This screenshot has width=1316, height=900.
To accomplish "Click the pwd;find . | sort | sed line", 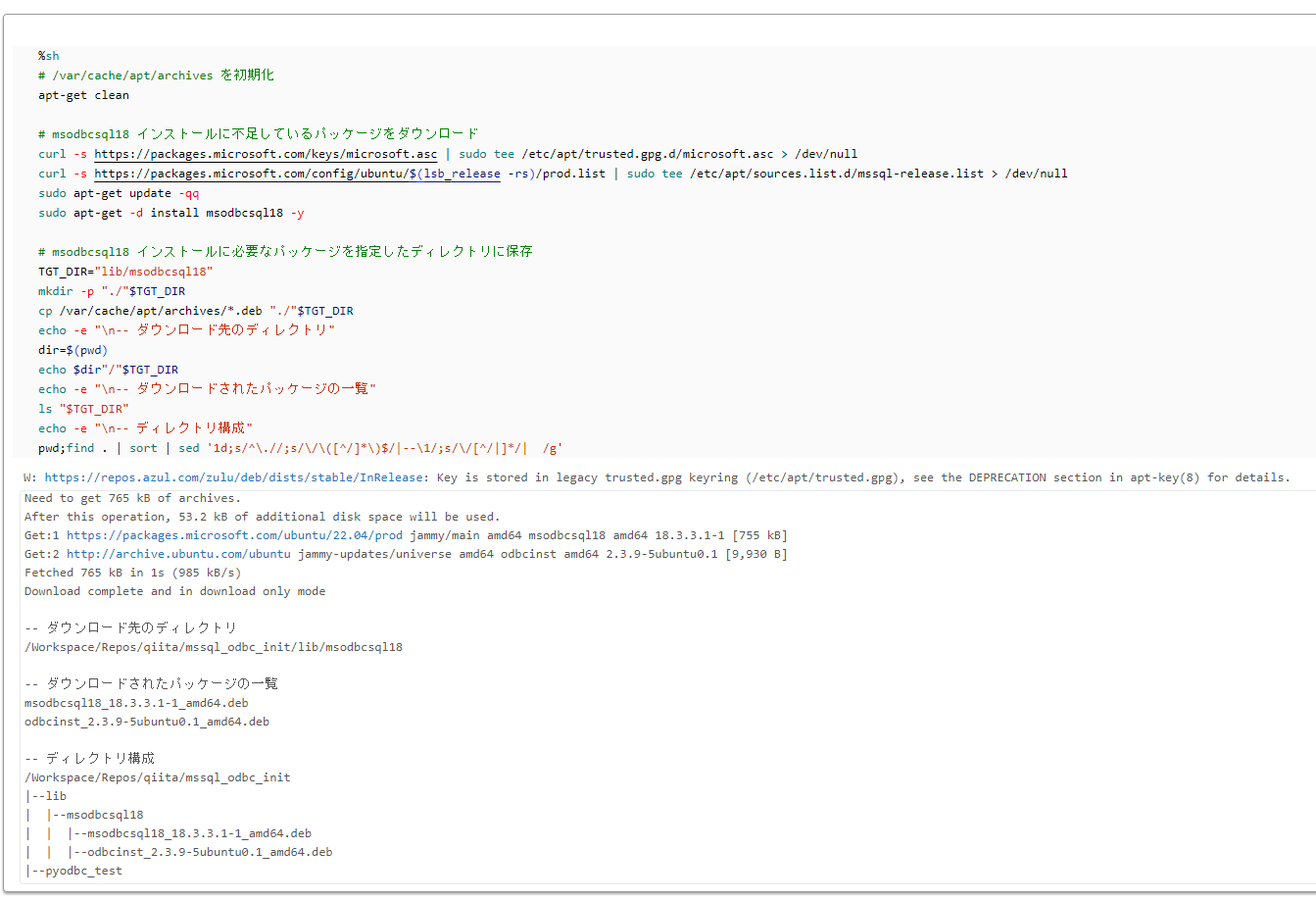I will pos(301,448).
